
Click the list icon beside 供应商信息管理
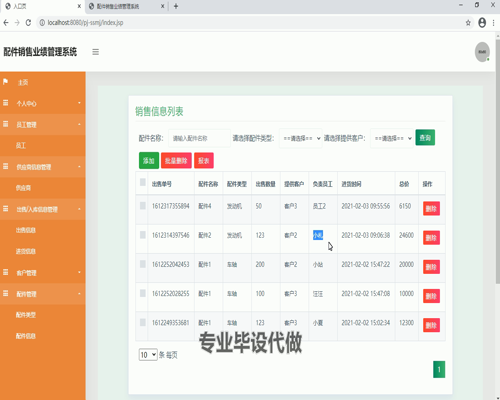click(x=5, y=166)
